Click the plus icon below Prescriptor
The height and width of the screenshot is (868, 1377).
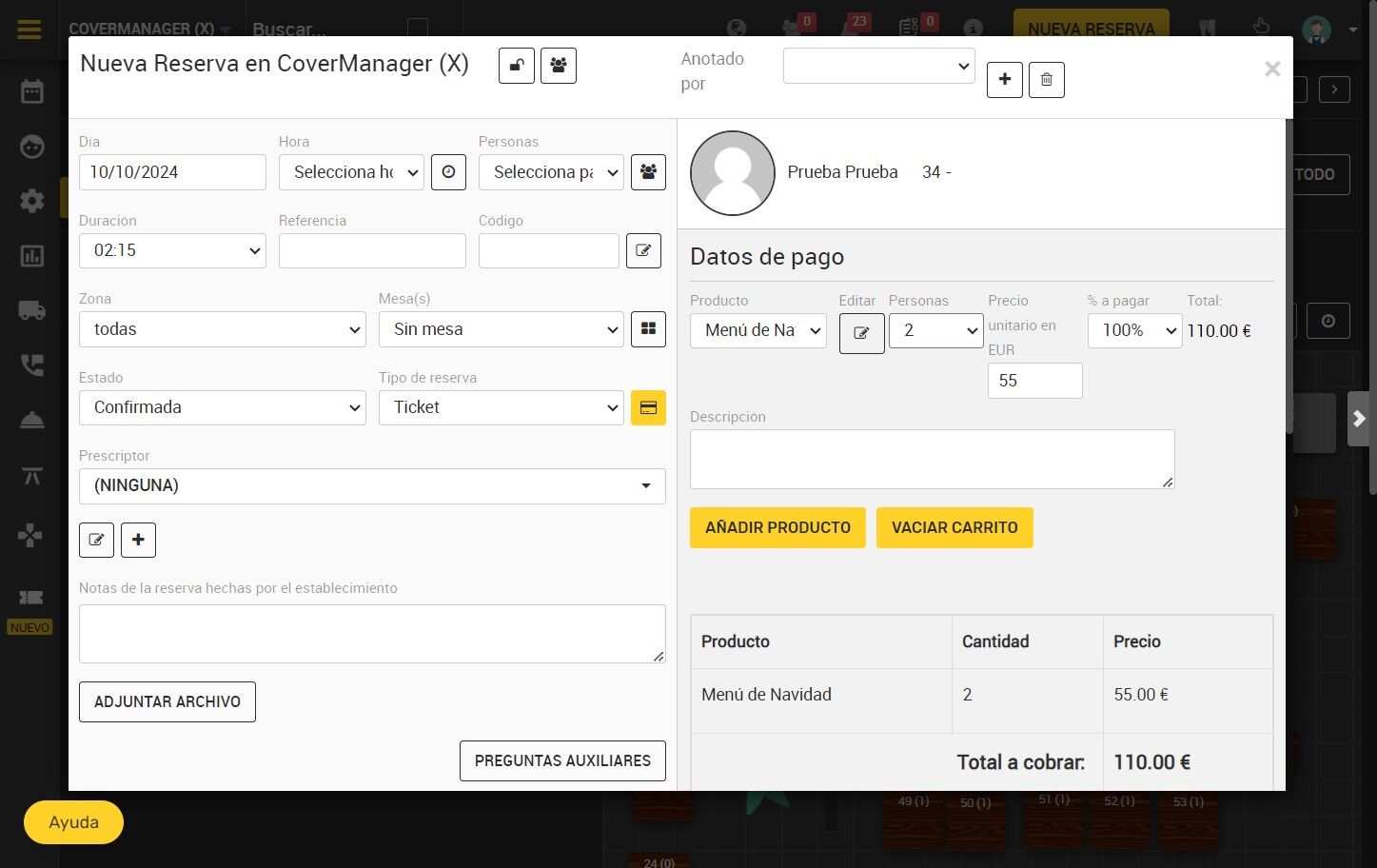click(138, 540)
